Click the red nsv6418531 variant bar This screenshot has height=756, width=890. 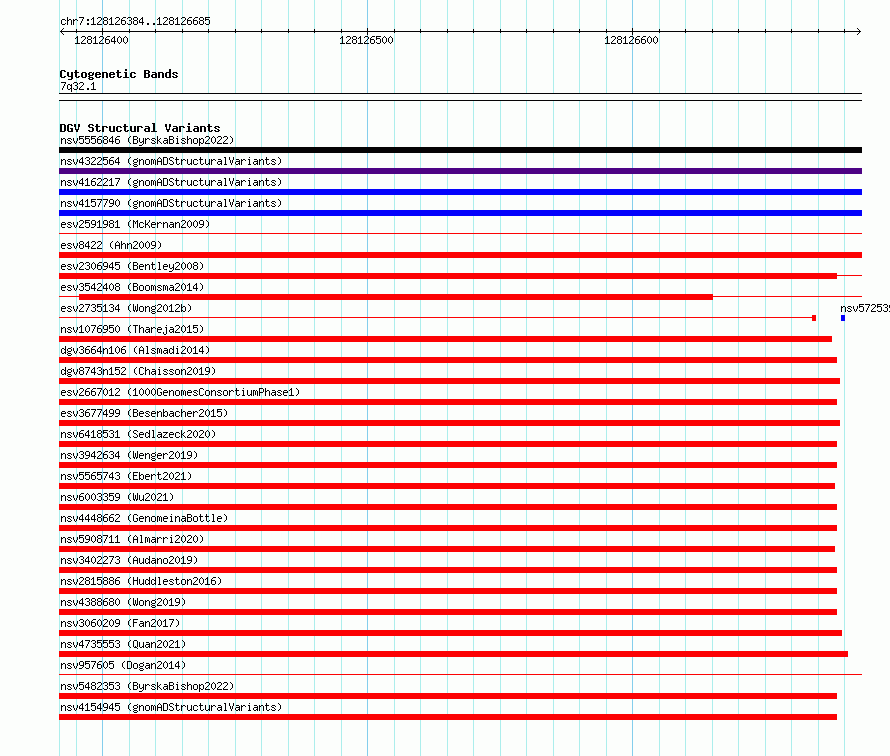click(448, 444)
